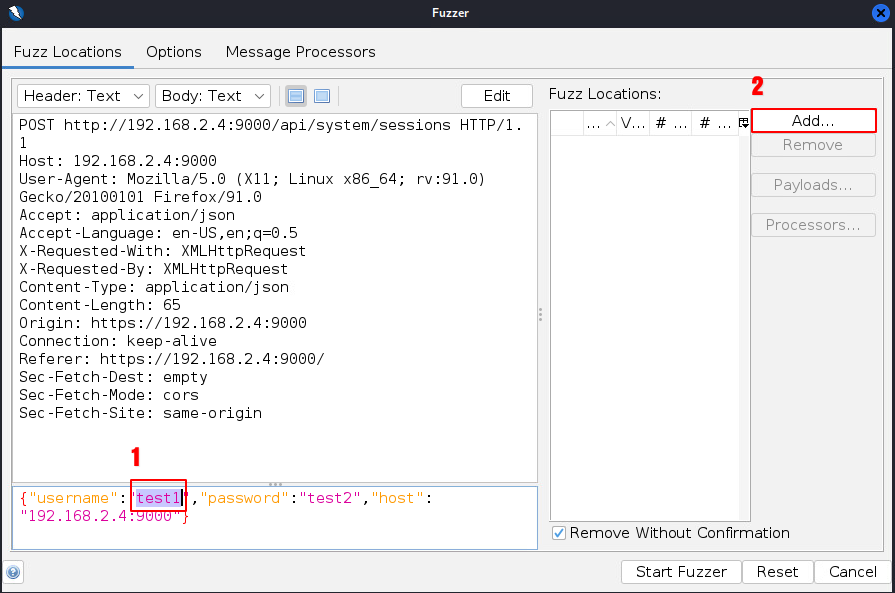Click the ZAP application icon in title bar
Image resolution: width=895 pixels, height=593 pixels.
coord(14,13)
